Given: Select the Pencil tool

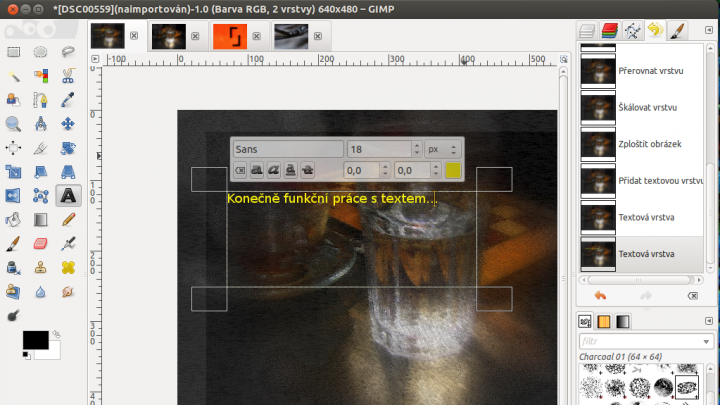Looking at the screenshot, I should pyautogui.click(x=68, y=219).
